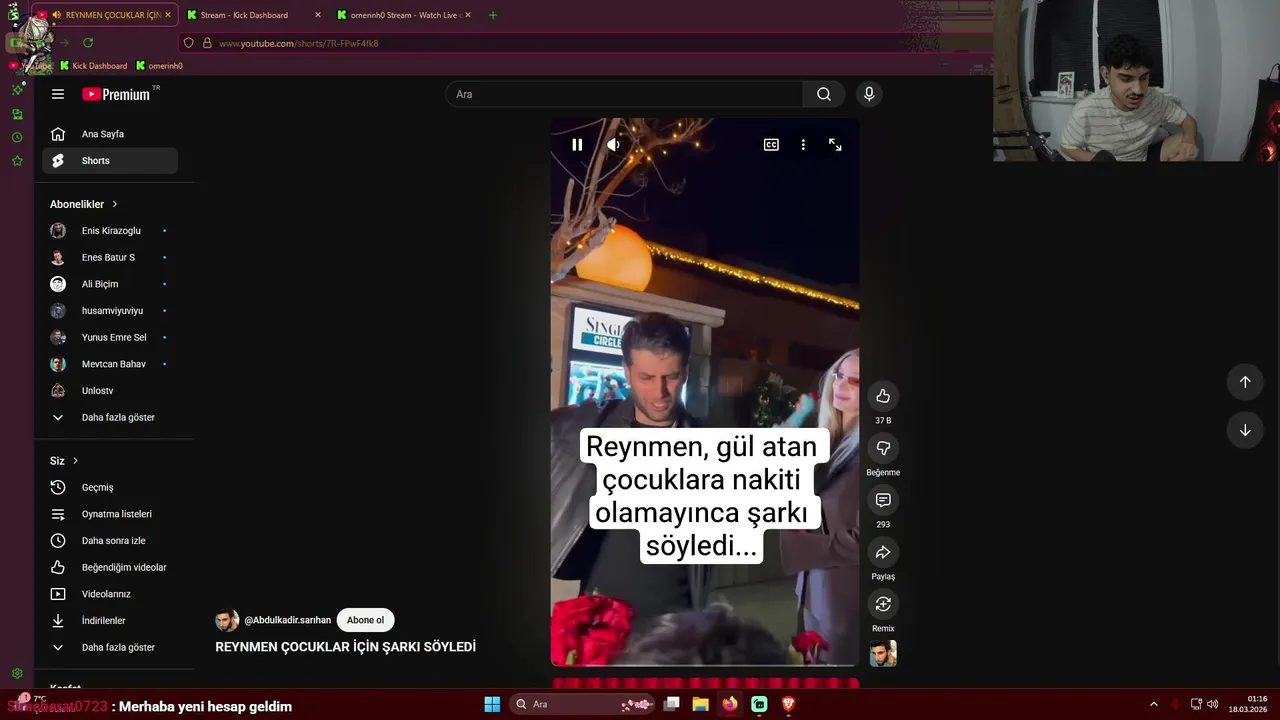Click the Abone ol subscribe button
This screenshot has width=1280, height=720.
point(365,620)
